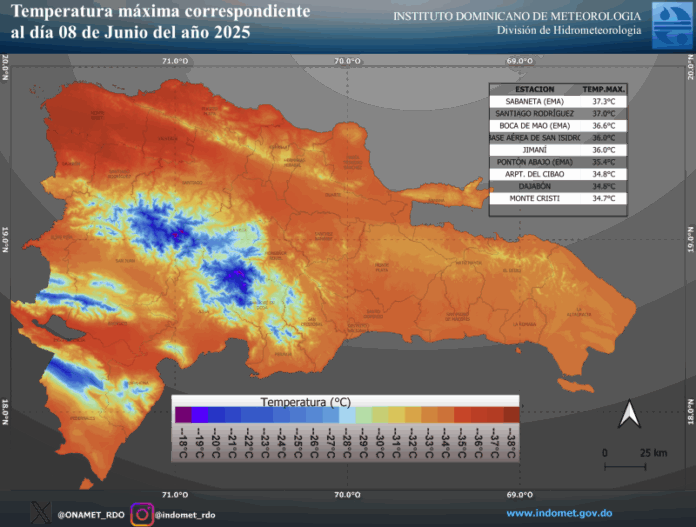Select the MONTE CRISTI station row
The height and width of the screenshot is (527, 696).
(558, 198)
